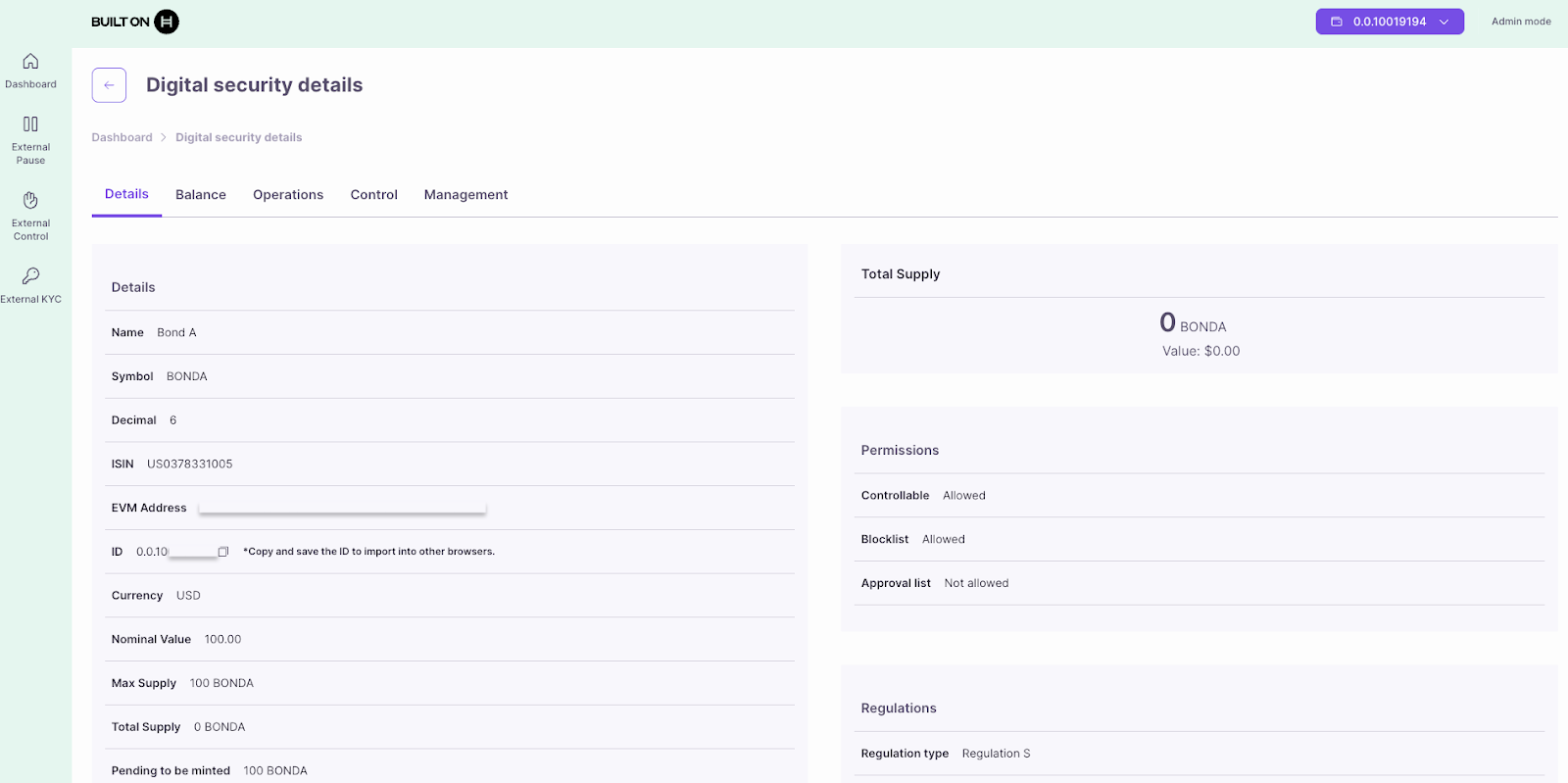
Task: Click the Dashboard breadcrumb link
Action: 122,137
